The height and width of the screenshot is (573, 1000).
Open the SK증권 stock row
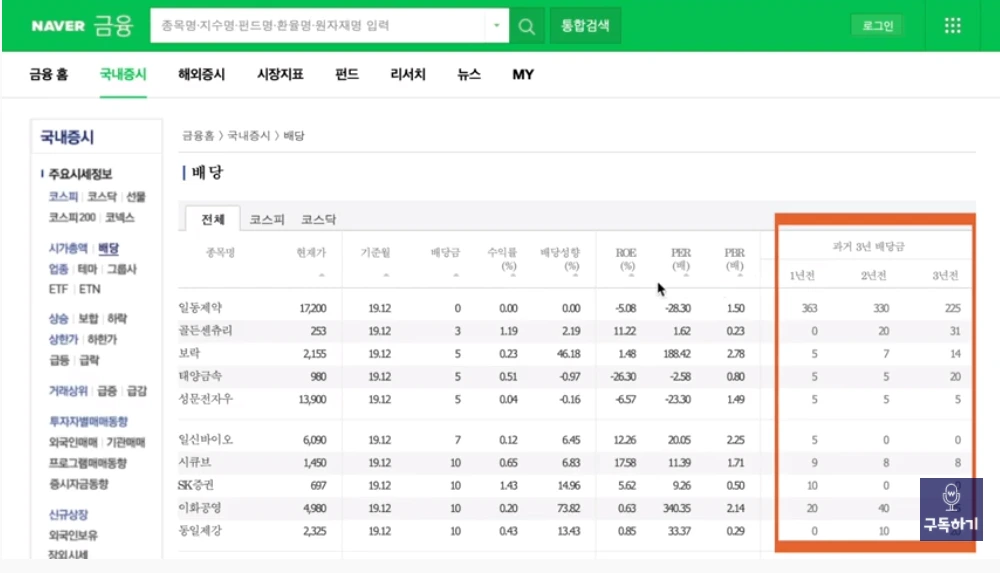196,485
